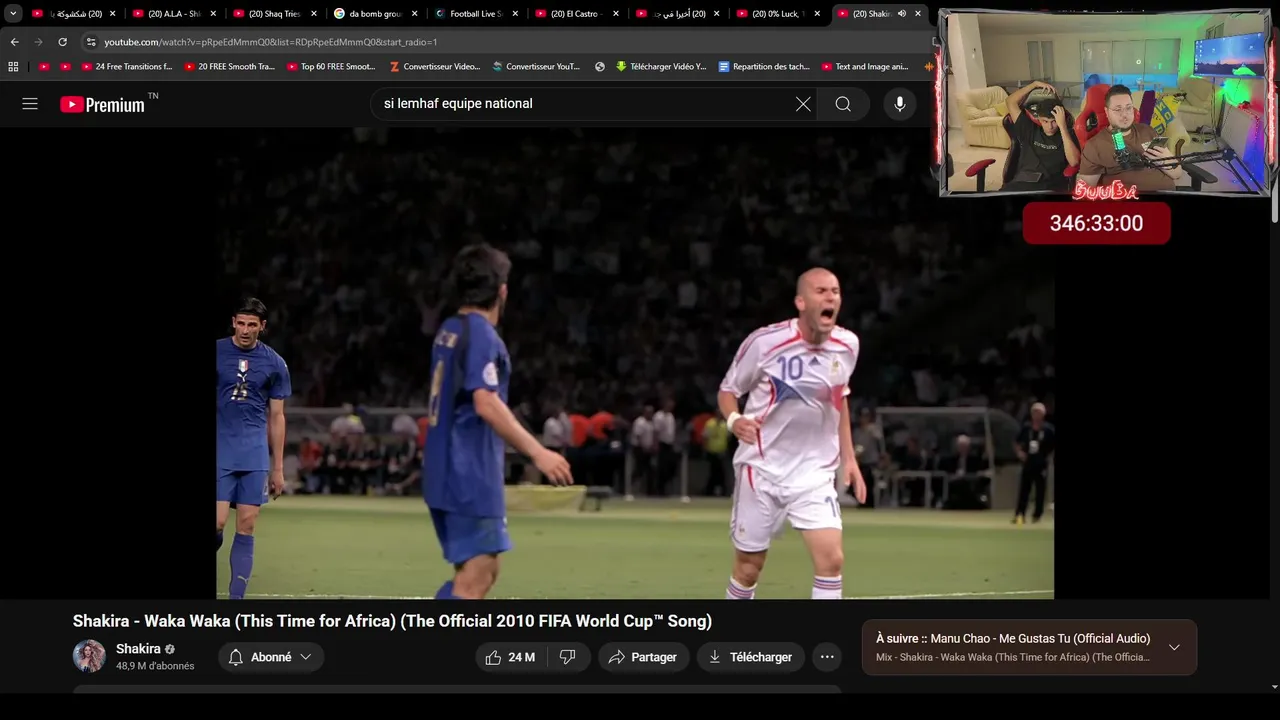Open Convertisseur Video bookmark

435,67
